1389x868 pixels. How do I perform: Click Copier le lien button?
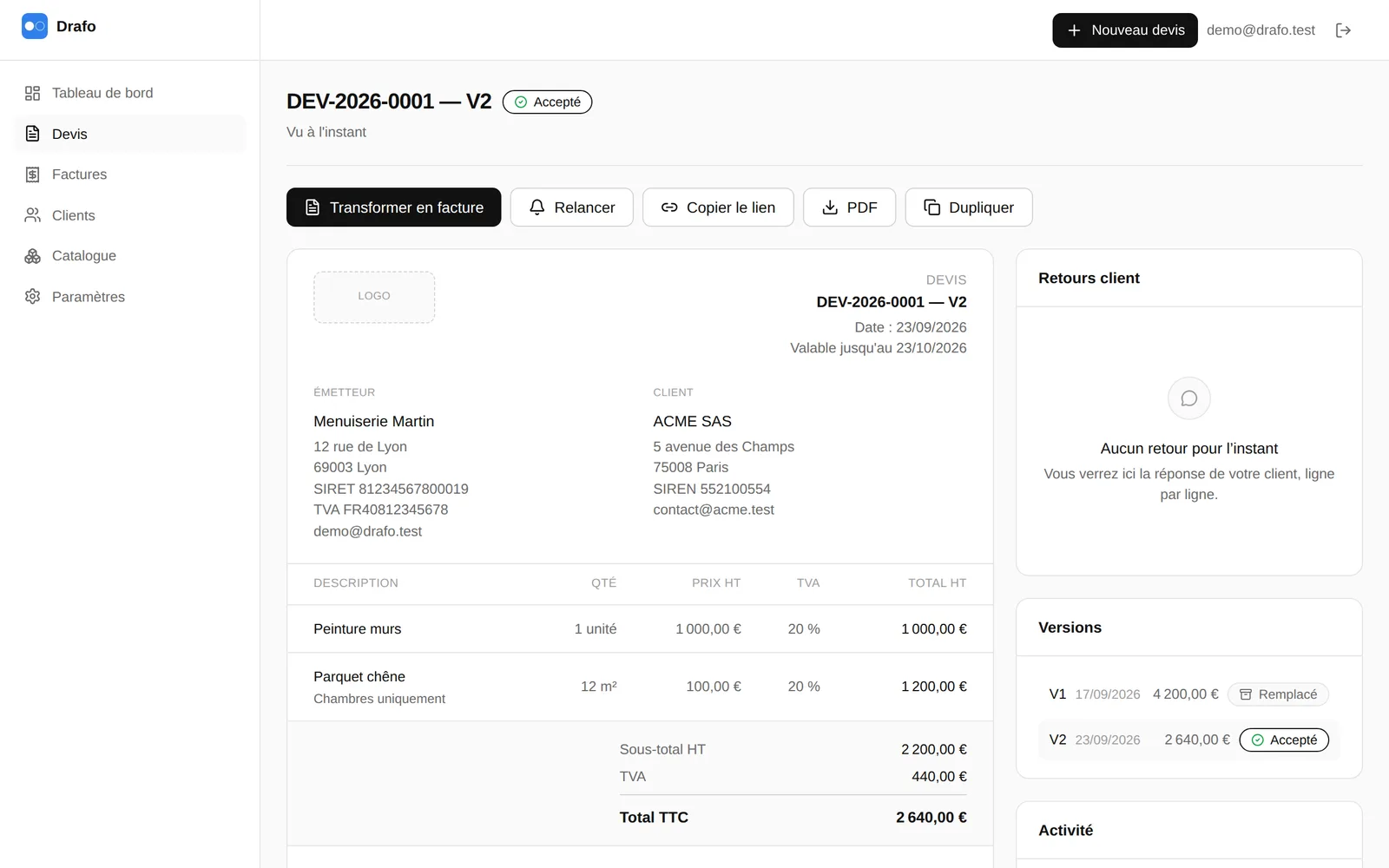click(x=718, y=207)
